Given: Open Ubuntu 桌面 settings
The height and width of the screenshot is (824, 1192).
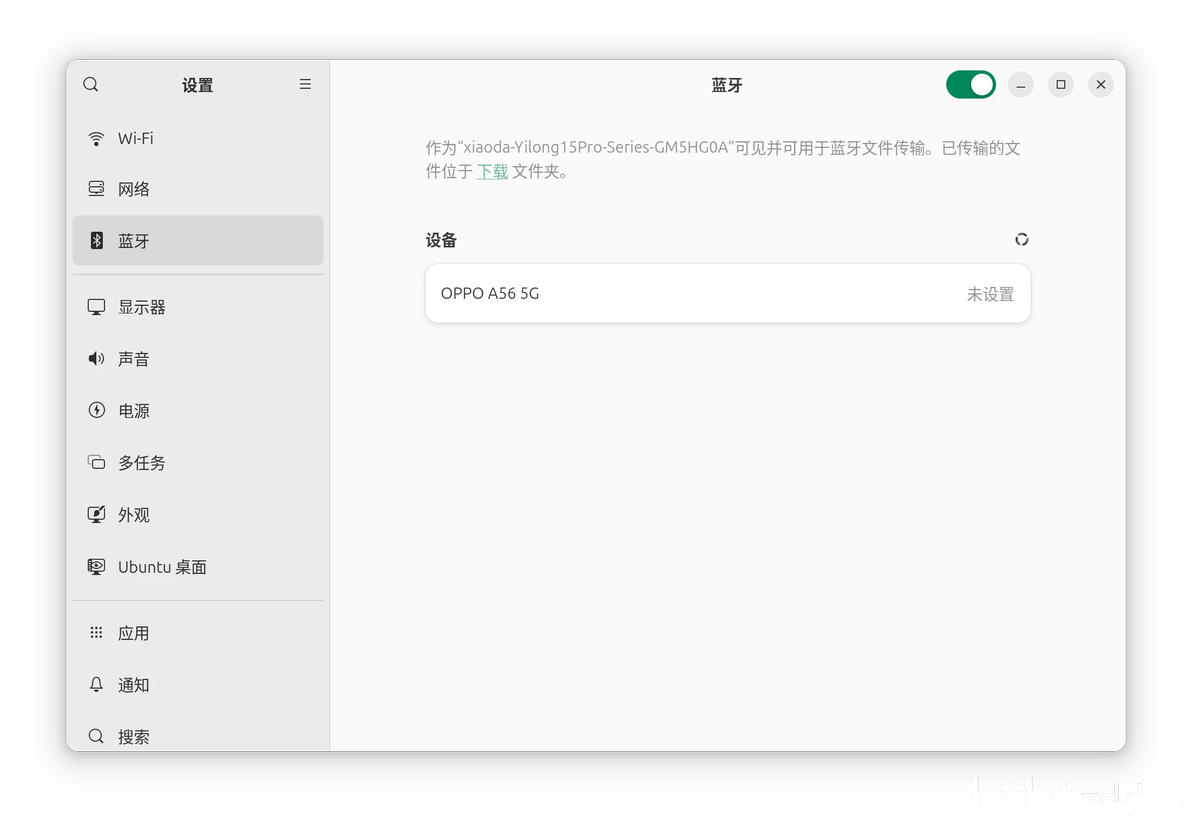Looking at the screenshot, I should click(x=198, y=566).
